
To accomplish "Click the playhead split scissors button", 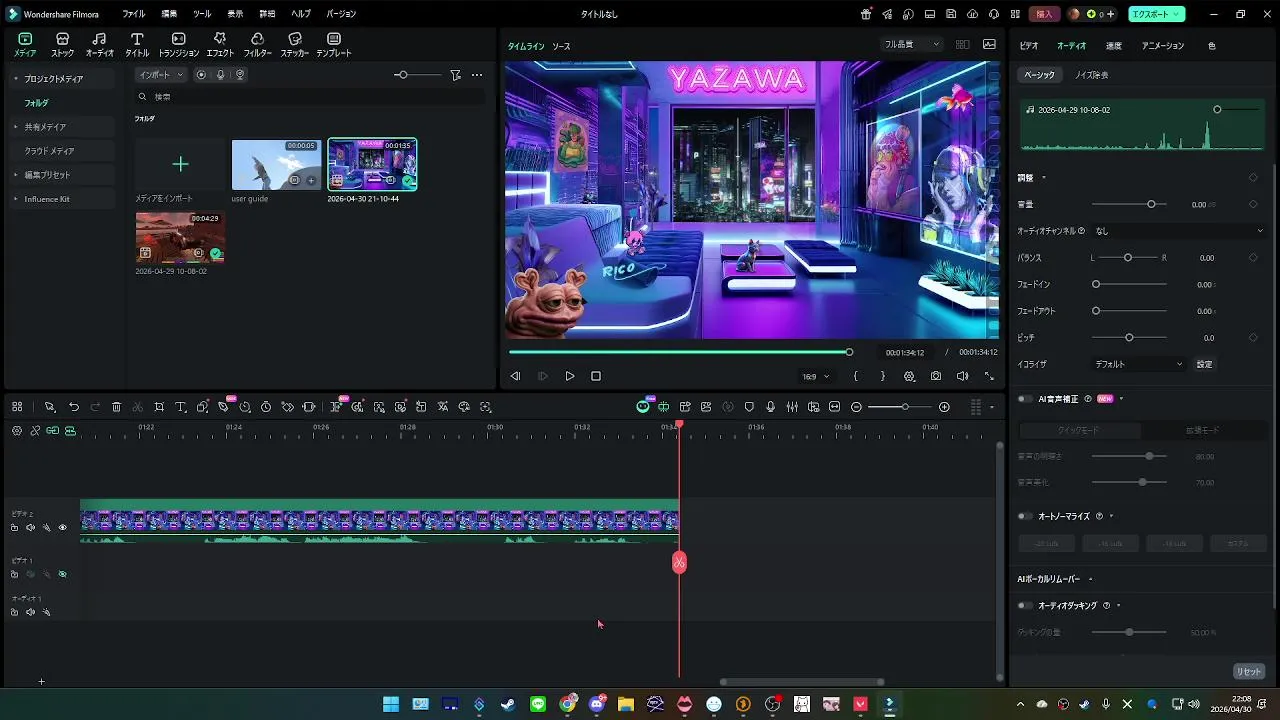I will pos(679,563).
